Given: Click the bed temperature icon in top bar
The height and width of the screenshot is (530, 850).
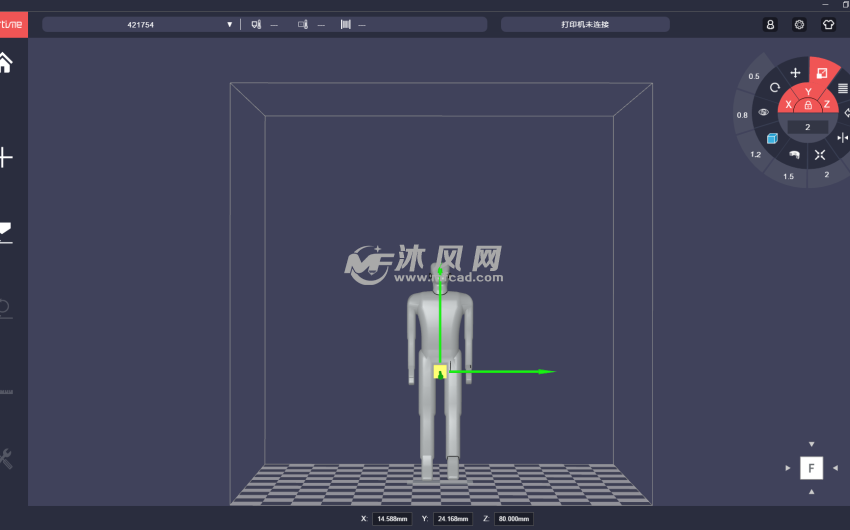Looking at the screenshot, I should 302,24.
